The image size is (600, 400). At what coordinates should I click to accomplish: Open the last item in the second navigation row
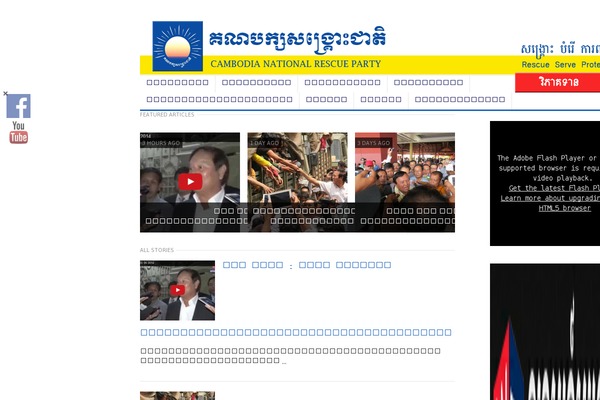coord(460,100)
